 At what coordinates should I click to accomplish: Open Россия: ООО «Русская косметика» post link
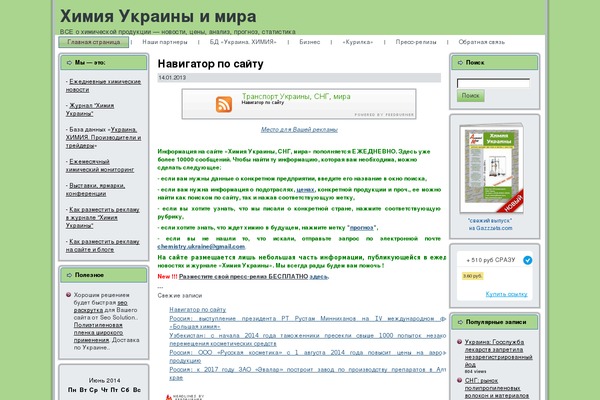[x=307, y=356]
